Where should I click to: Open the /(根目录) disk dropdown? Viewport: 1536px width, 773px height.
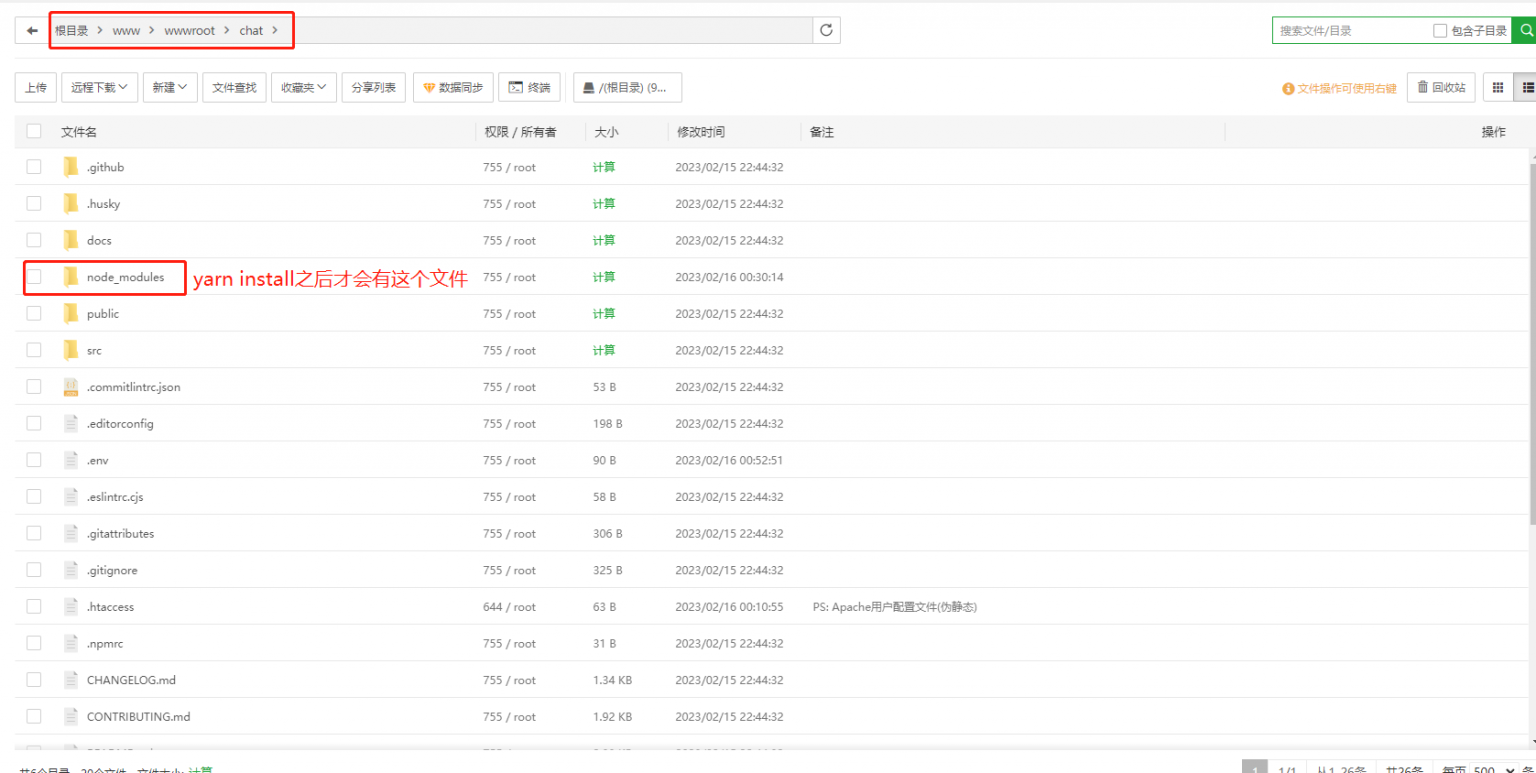pos(627,87)
